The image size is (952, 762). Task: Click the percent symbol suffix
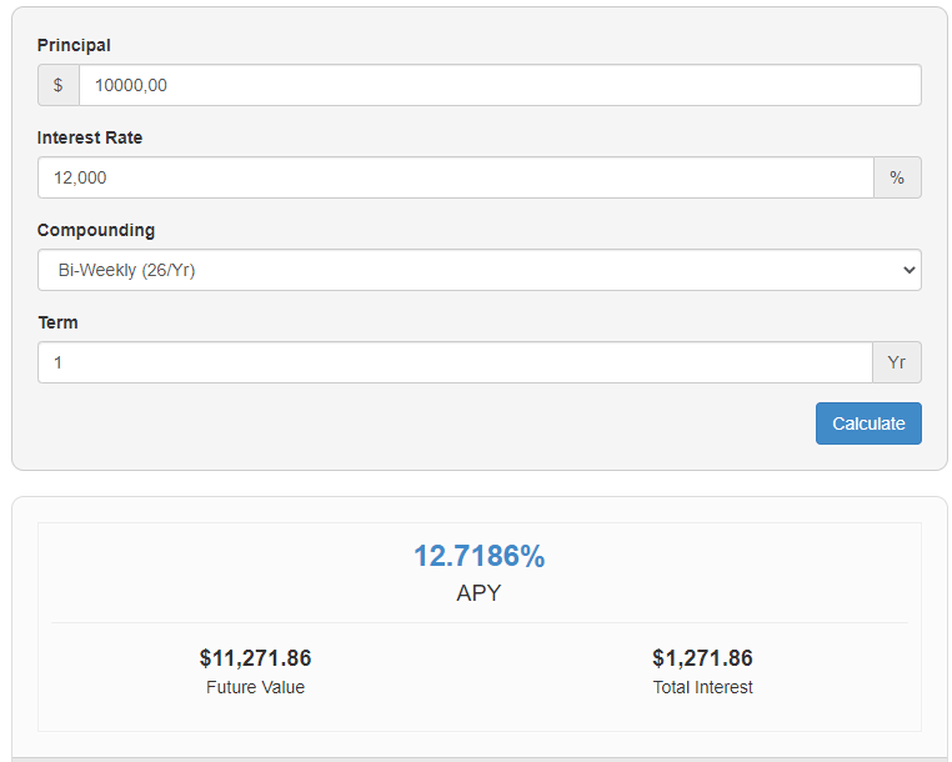click(897, 178)
